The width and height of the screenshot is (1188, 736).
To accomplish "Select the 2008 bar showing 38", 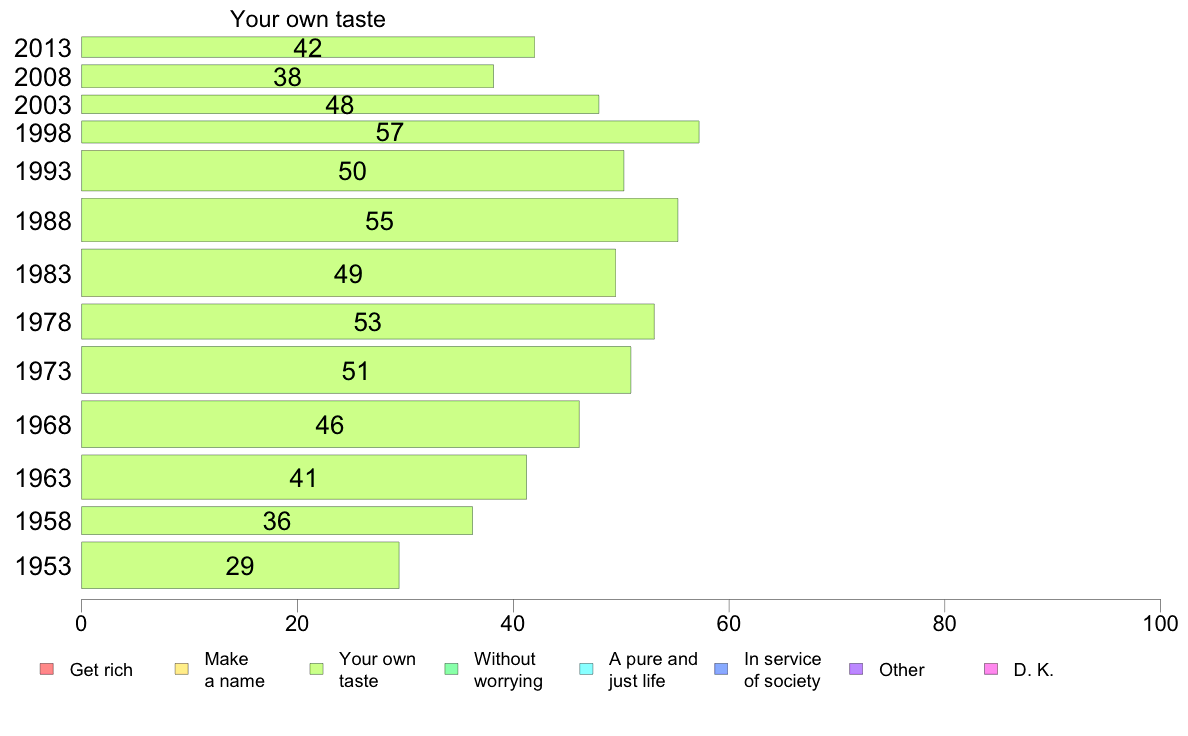I will (287, 77).
